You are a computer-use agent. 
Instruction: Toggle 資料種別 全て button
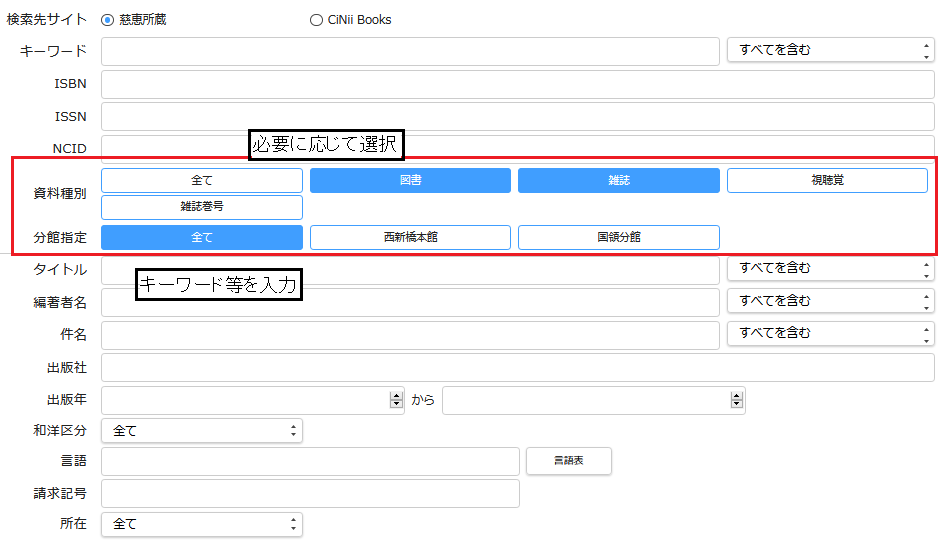[x=202, y=180]
